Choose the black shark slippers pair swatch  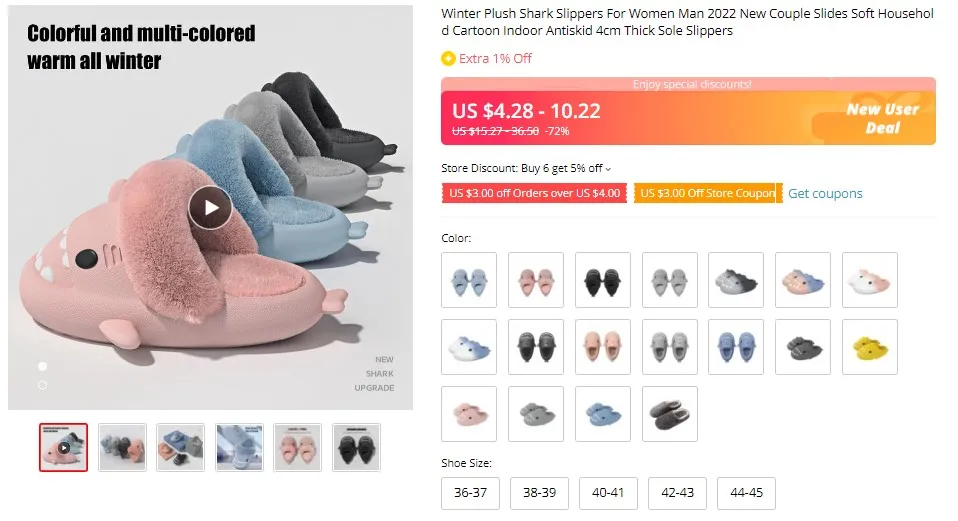[x=602, y=280]
